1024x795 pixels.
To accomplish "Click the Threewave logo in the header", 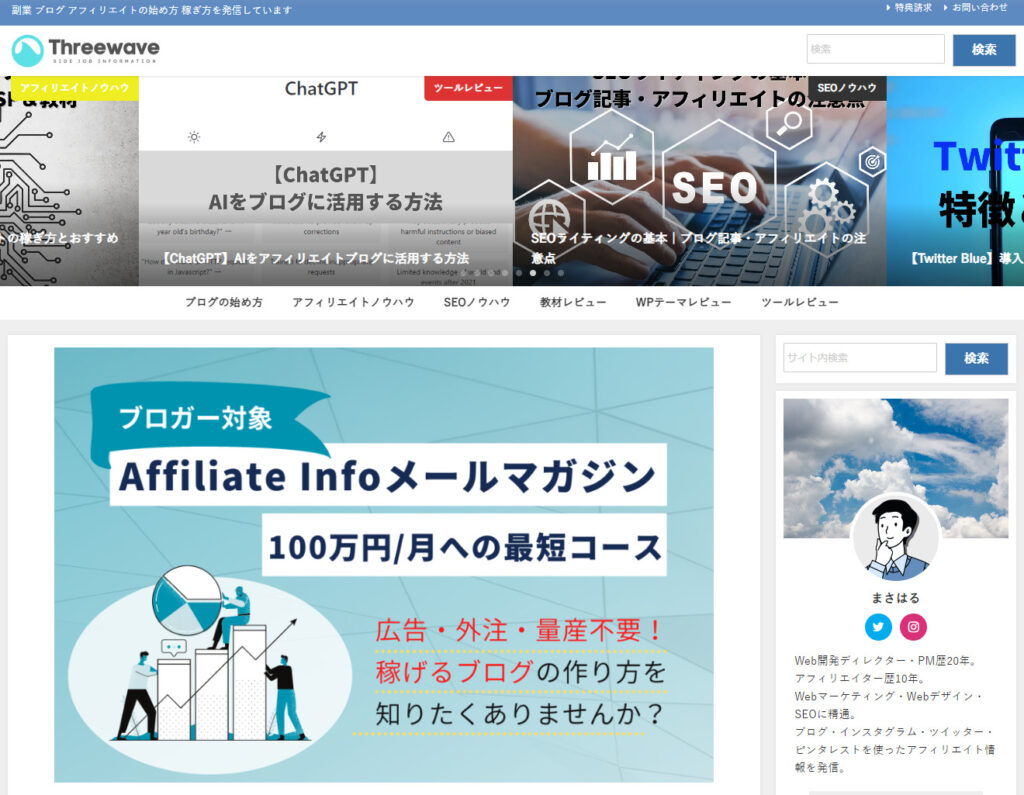I will tap(86, 50).
